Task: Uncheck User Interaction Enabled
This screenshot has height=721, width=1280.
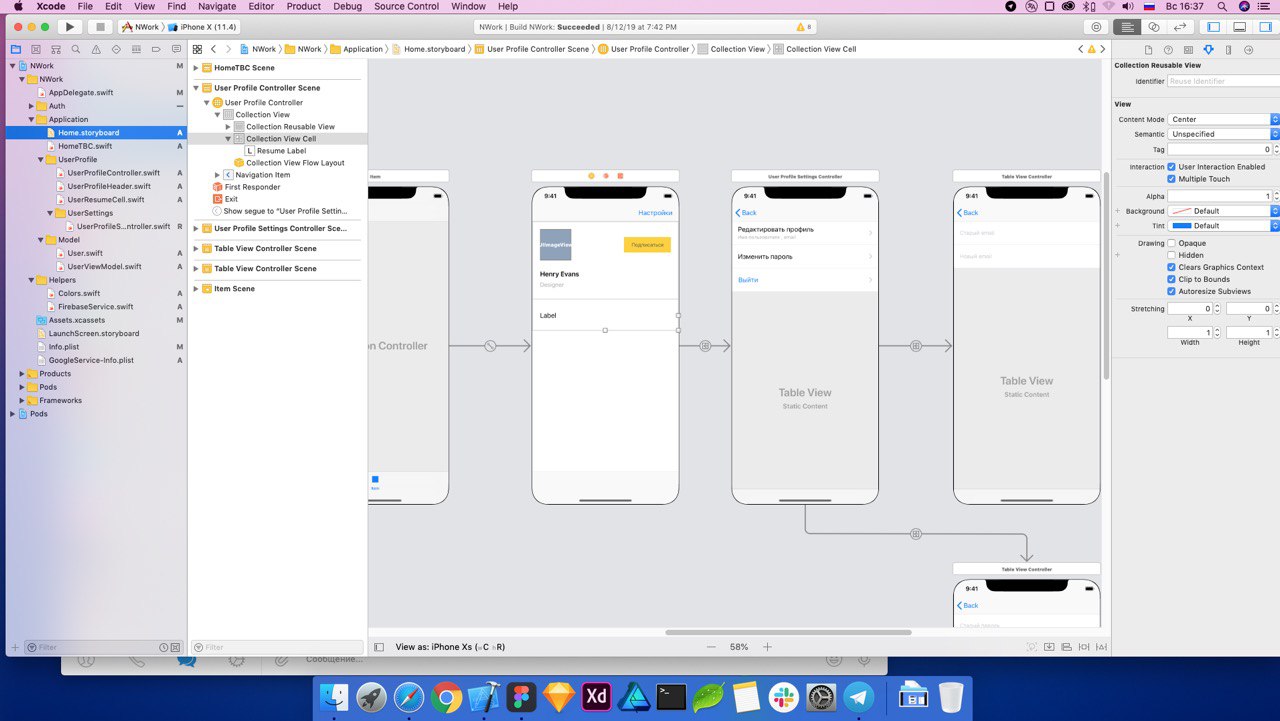Action: point(1172,167)
